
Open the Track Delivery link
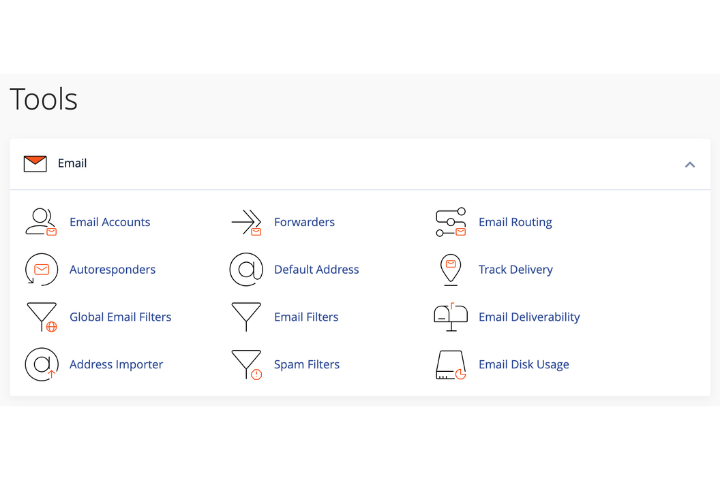[x=516, y=270]
